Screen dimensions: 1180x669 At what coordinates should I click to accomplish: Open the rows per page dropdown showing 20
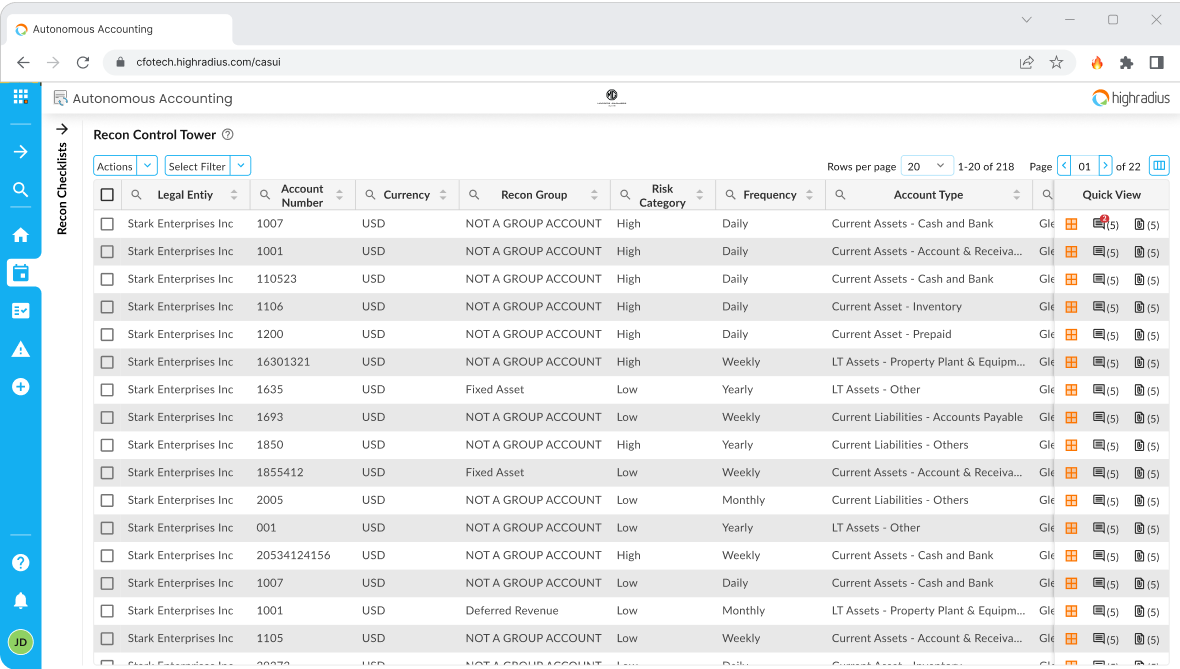pos(927,166)
